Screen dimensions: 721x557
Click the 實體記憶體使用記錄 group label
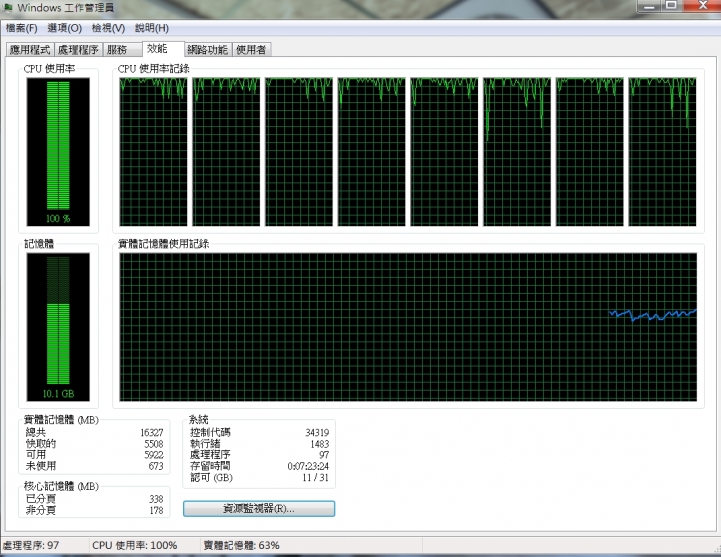click(164, 244)
